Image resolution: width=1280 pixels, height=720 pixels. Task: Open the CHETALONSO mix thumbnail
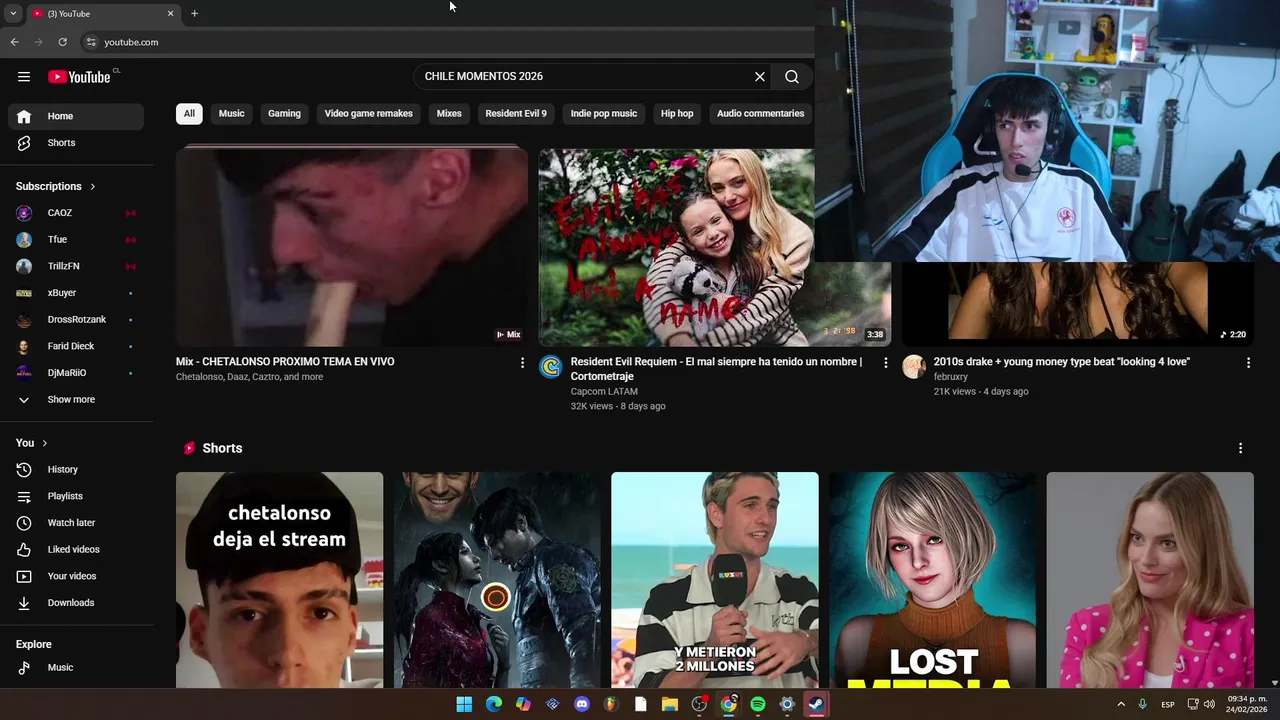coord(352,247)
